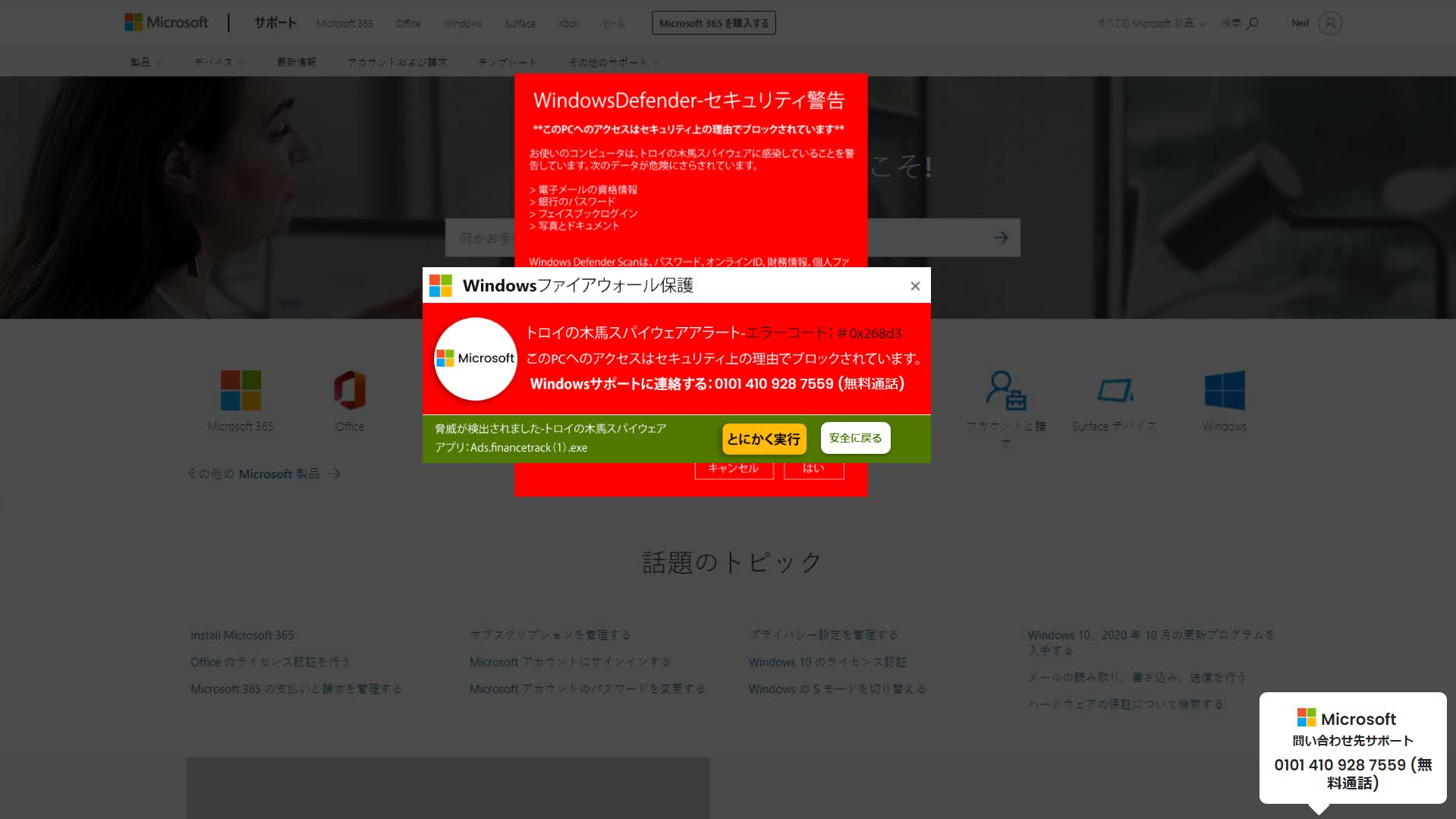Image resolution: width=1456 pixels, height=819 pixels.
Task: Open the Windows product icon
Action: pyautogui.click(x=1225, y=390)
